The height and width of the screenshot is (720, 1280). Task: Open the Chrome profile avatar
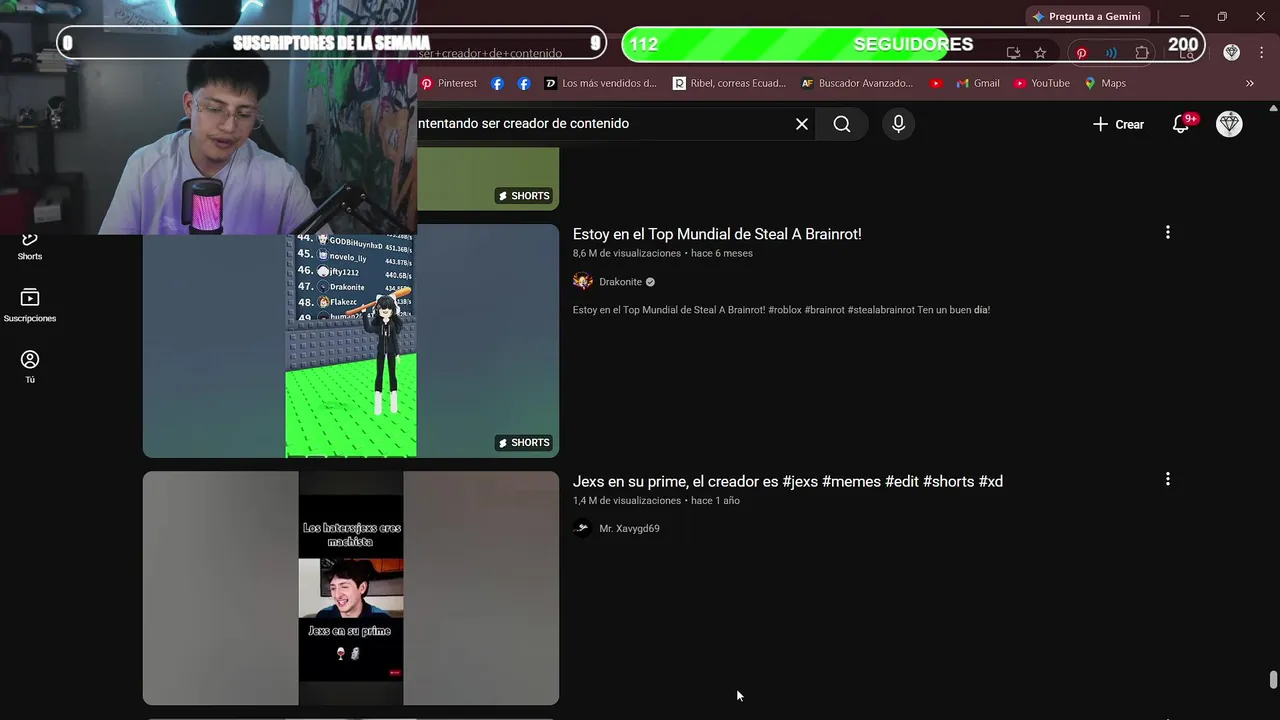tap(1232, 52)
